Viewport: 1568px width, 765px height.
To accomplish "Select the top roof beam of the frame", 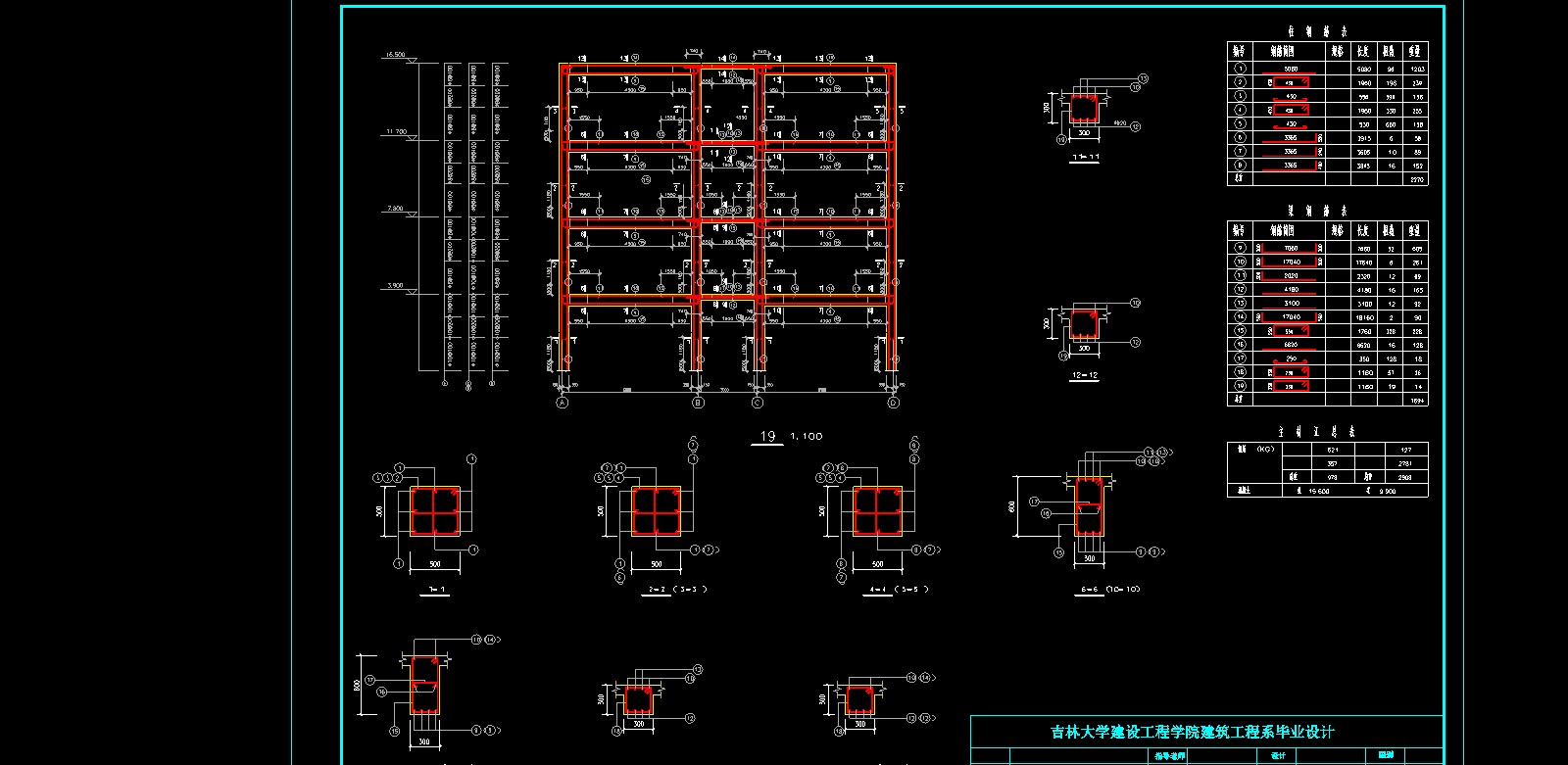I will (728, 69).
